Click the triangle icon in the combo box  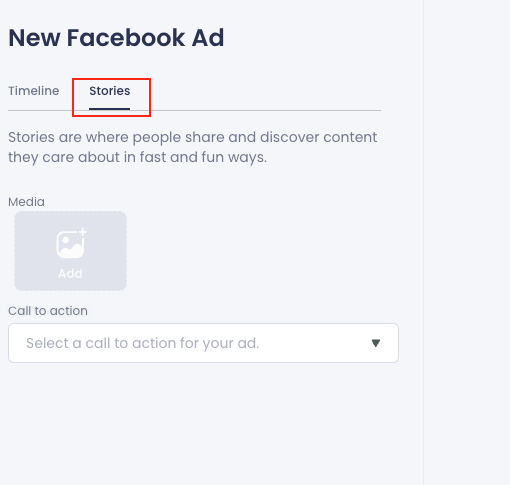point(376,343)
